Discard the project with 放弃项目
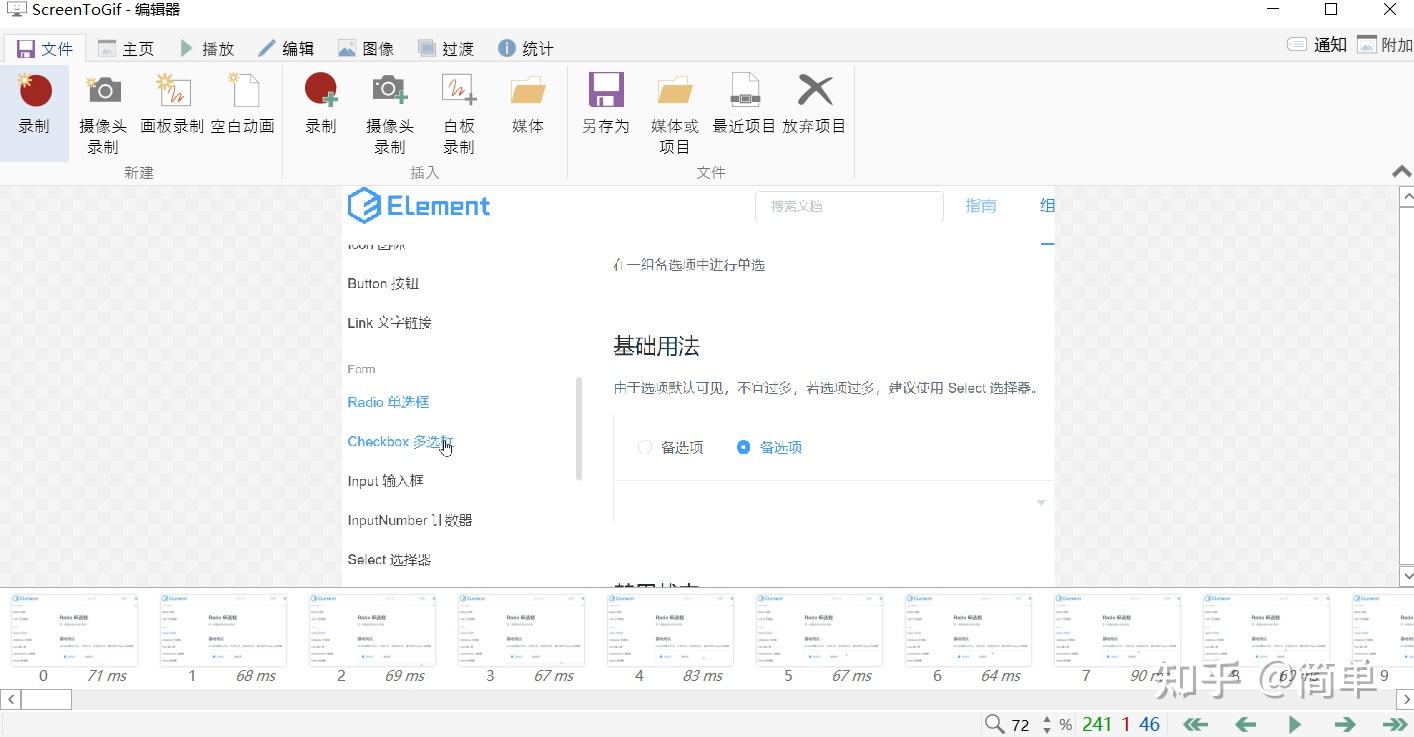 pos(814,103)
